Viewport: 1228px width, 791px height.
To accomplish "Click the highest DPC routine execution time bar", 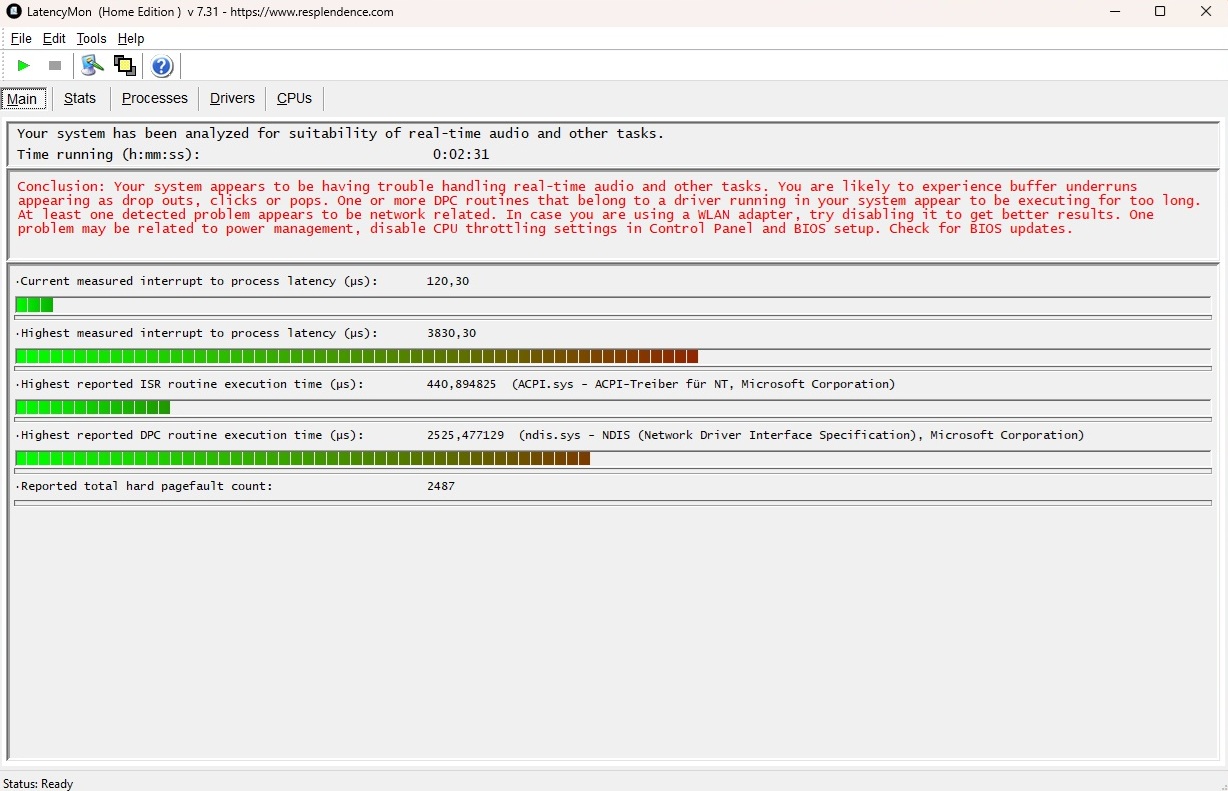I will tap(302, 458).
